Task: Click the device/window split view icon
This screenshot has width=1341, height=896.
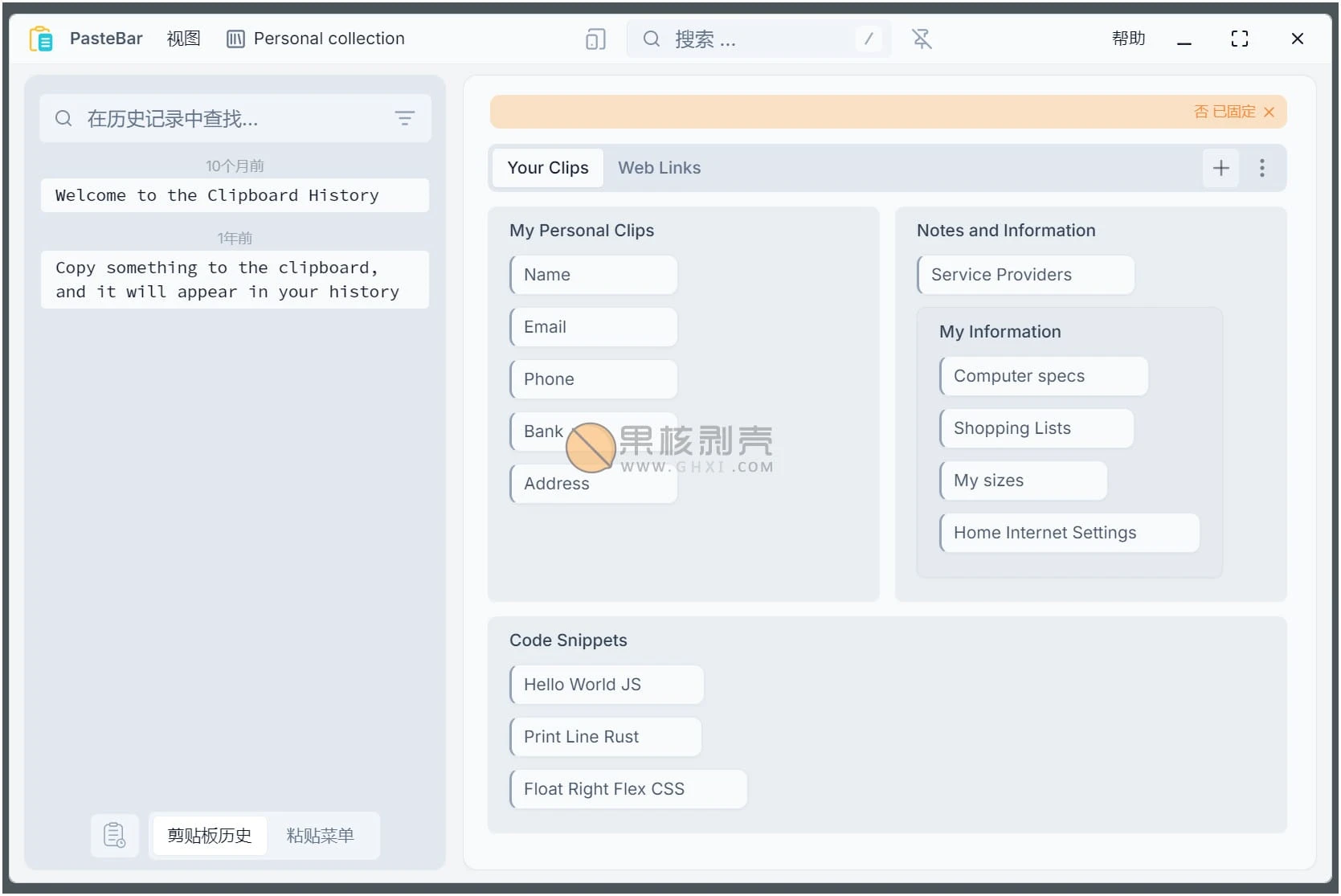Action: [x=595, y=39]
